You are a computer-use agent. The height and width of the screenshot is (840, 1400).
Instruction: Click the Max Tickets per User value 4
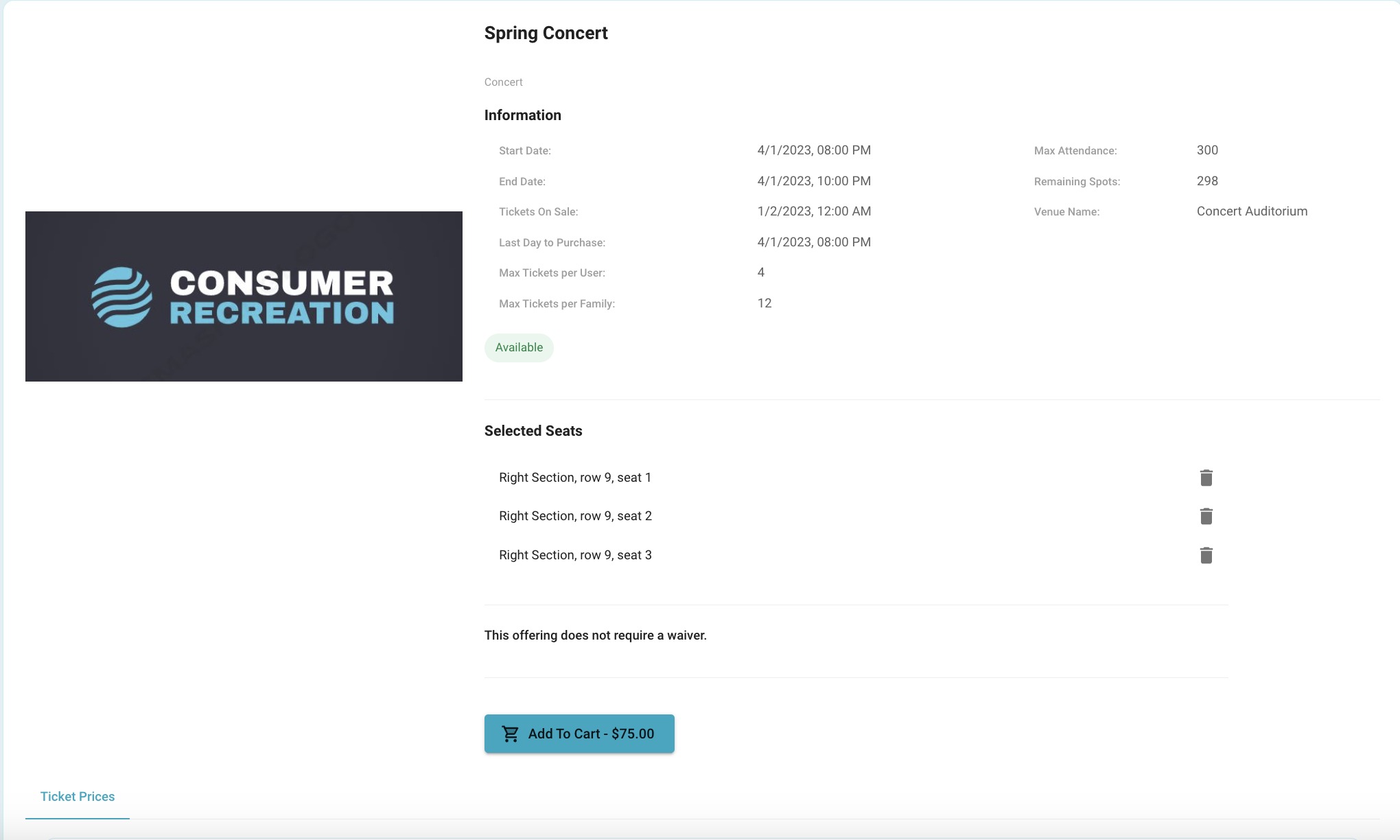[x=761, y=272]
